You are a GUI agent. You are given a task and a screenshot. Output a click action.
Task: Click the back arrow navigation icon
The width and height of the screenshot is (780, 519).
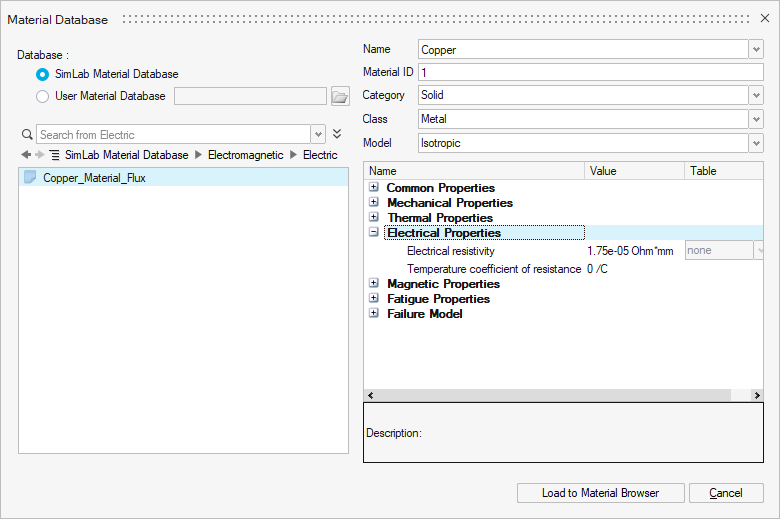[25, 155]
